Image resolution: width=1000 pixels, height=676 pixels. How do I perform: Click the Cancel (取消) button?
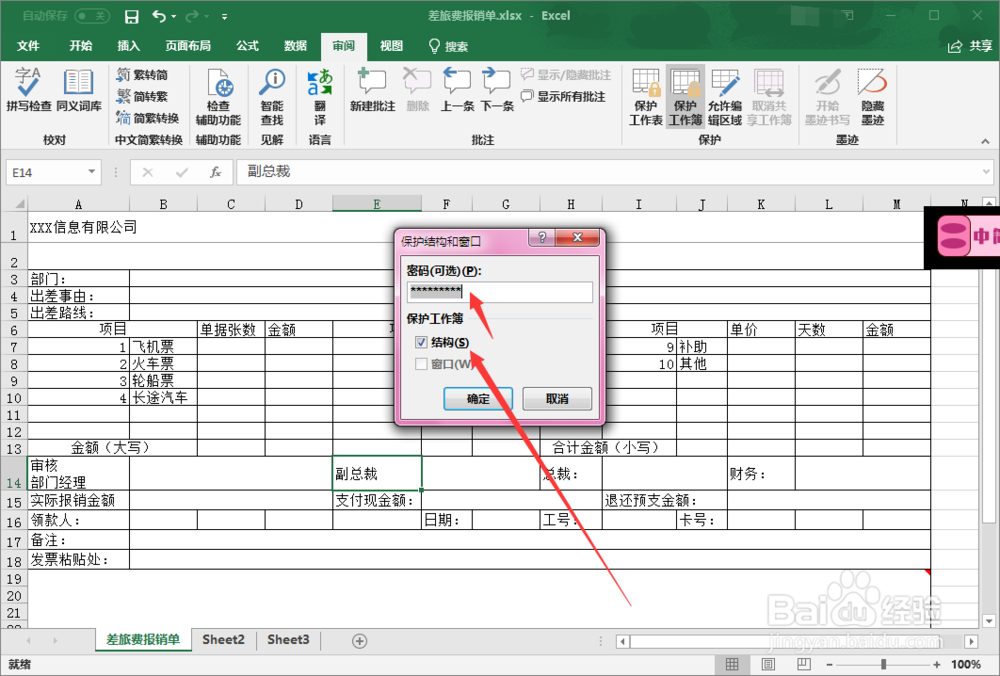pos(557,399)
